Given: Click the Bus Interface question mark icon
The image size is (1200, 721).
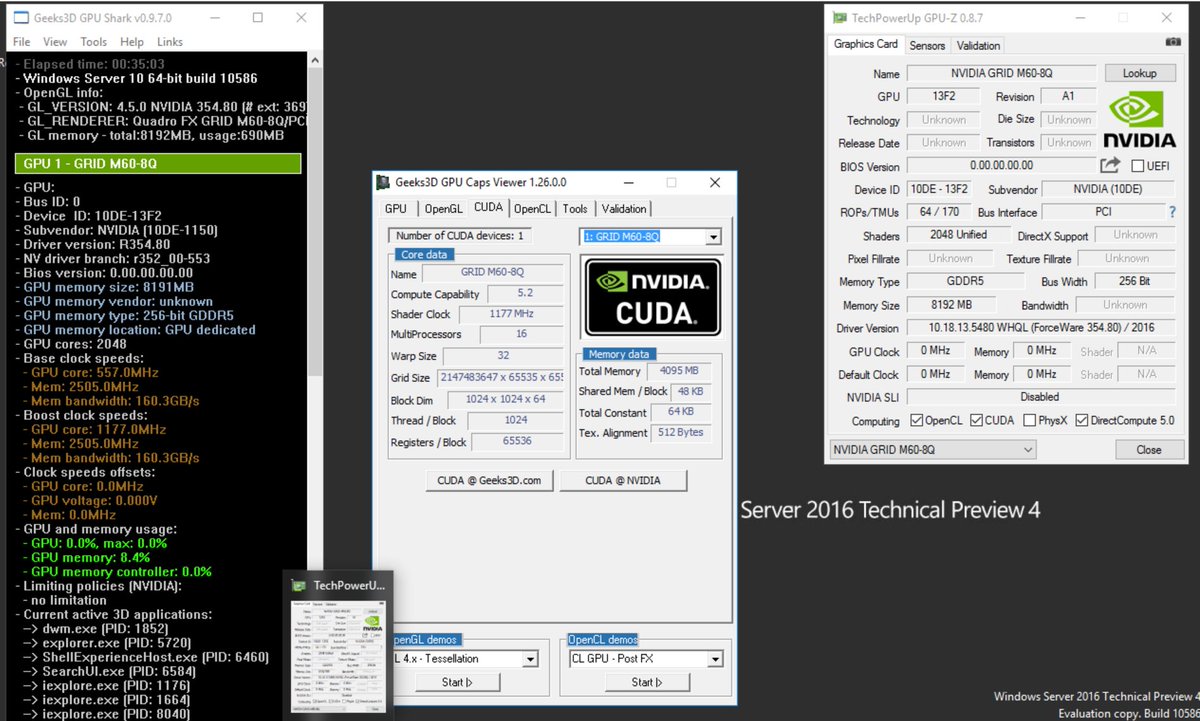Looking at the screenshot, I should pyautogui.click(x=1172, y=212).
